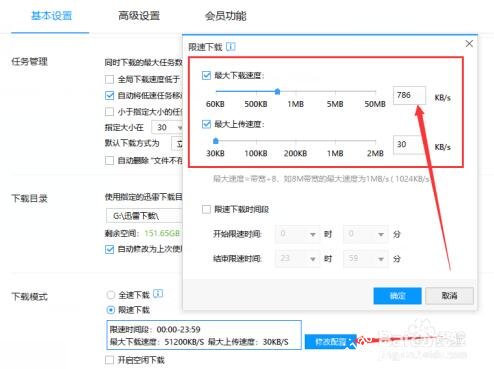Click the info icon beside 限速下载 dialog title
The width and height of the screenshot is (494, 369).
(231, 46)
